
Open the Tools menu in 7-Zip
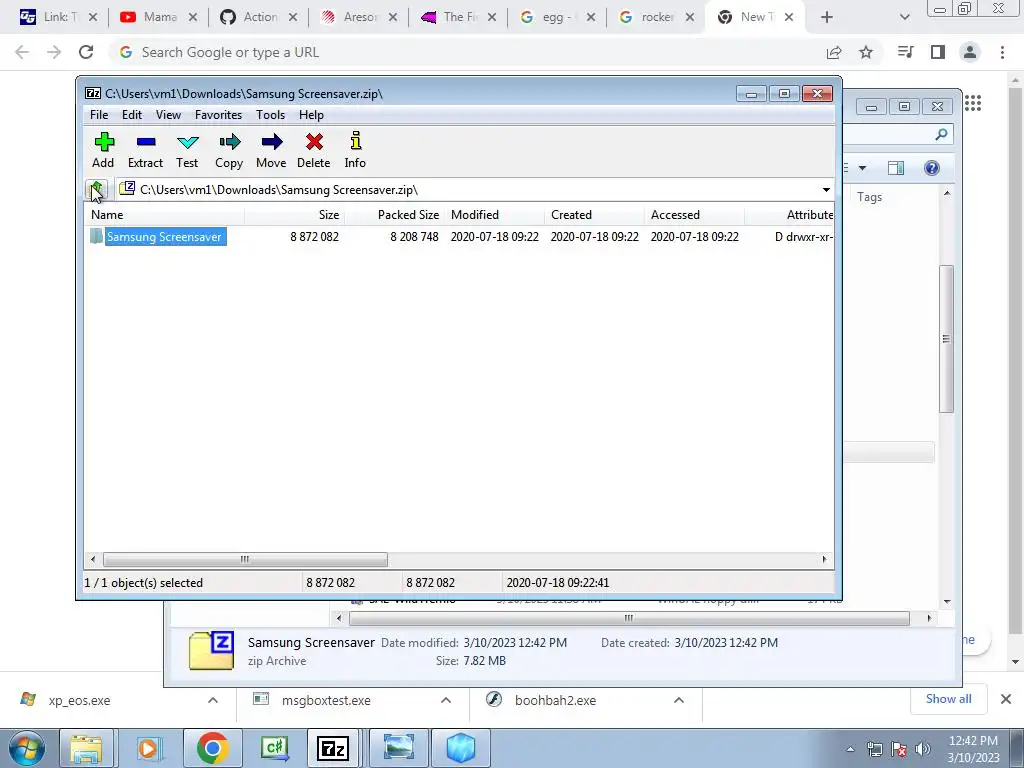click(x=270, y=115)
